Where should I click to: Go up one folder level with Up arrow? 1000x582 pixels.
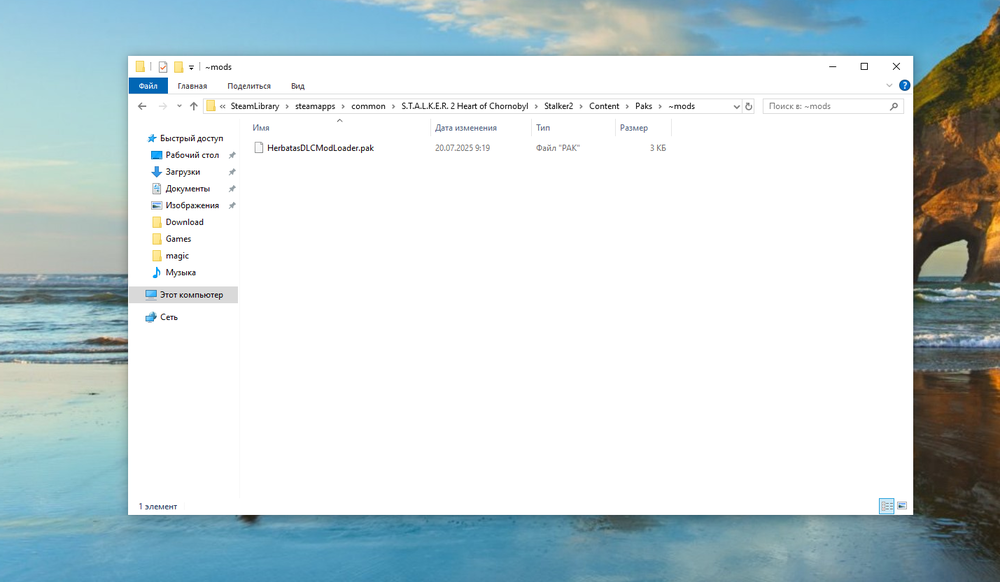pos(194,106)
